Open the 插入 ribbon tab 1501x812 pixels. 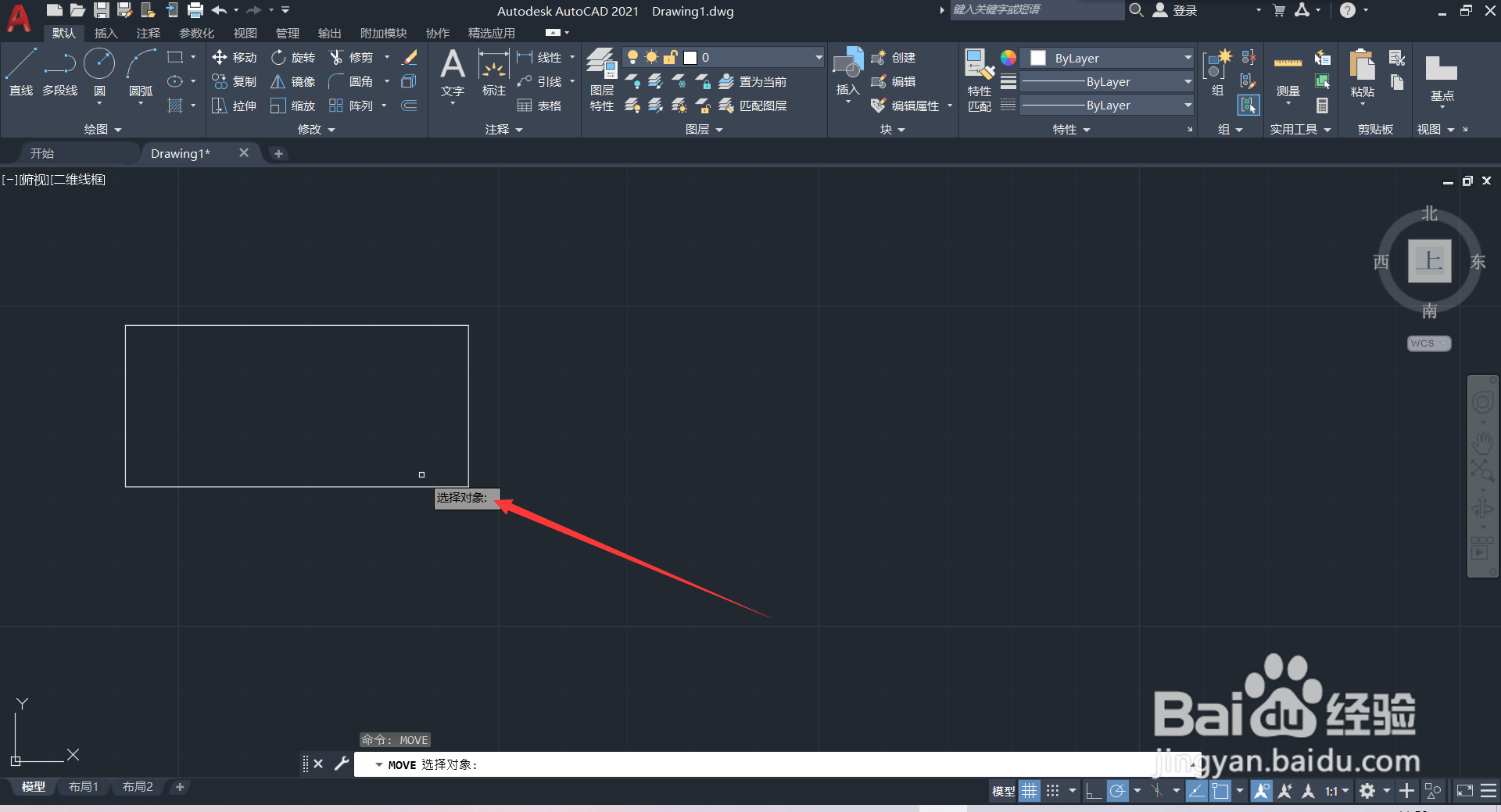106,33
